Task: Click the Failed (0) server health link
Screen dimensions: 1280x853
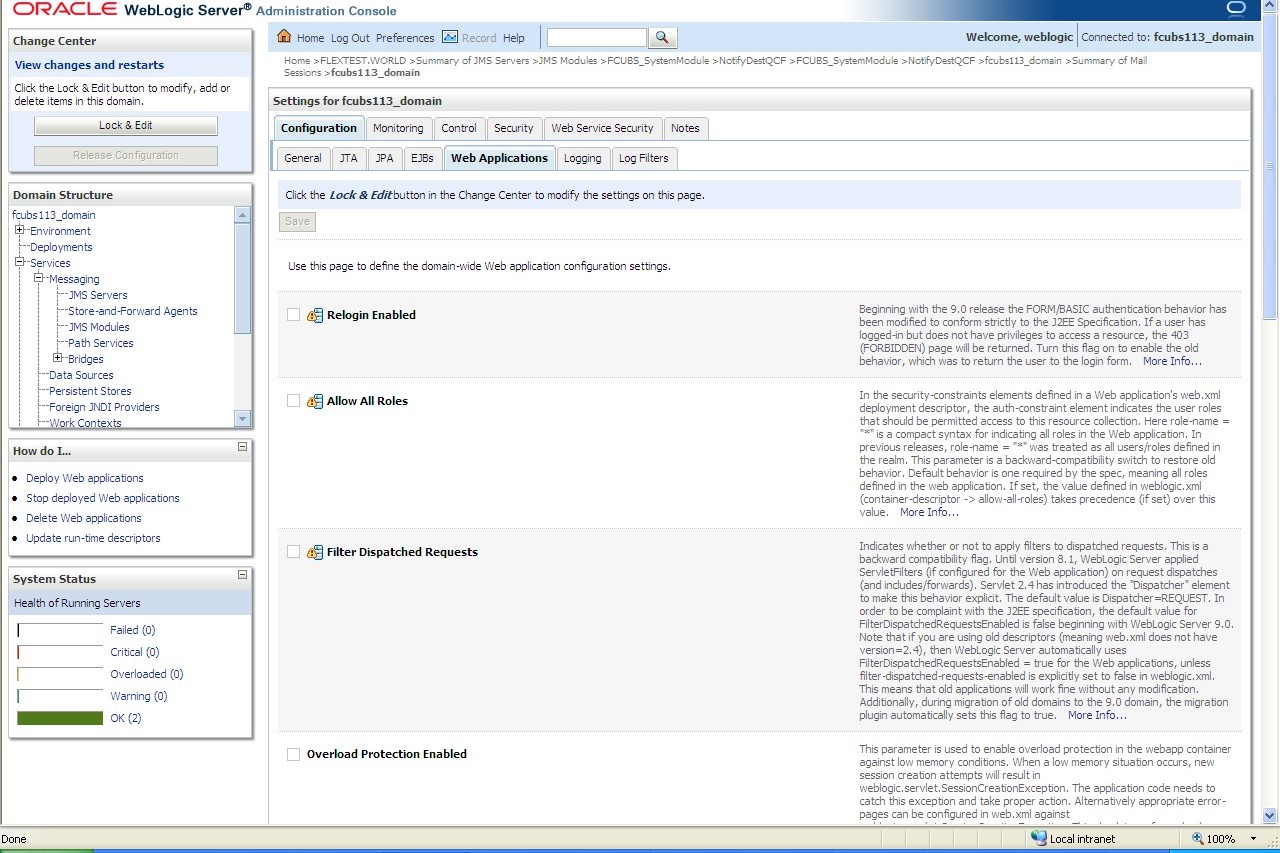Action: coord(133,630)
